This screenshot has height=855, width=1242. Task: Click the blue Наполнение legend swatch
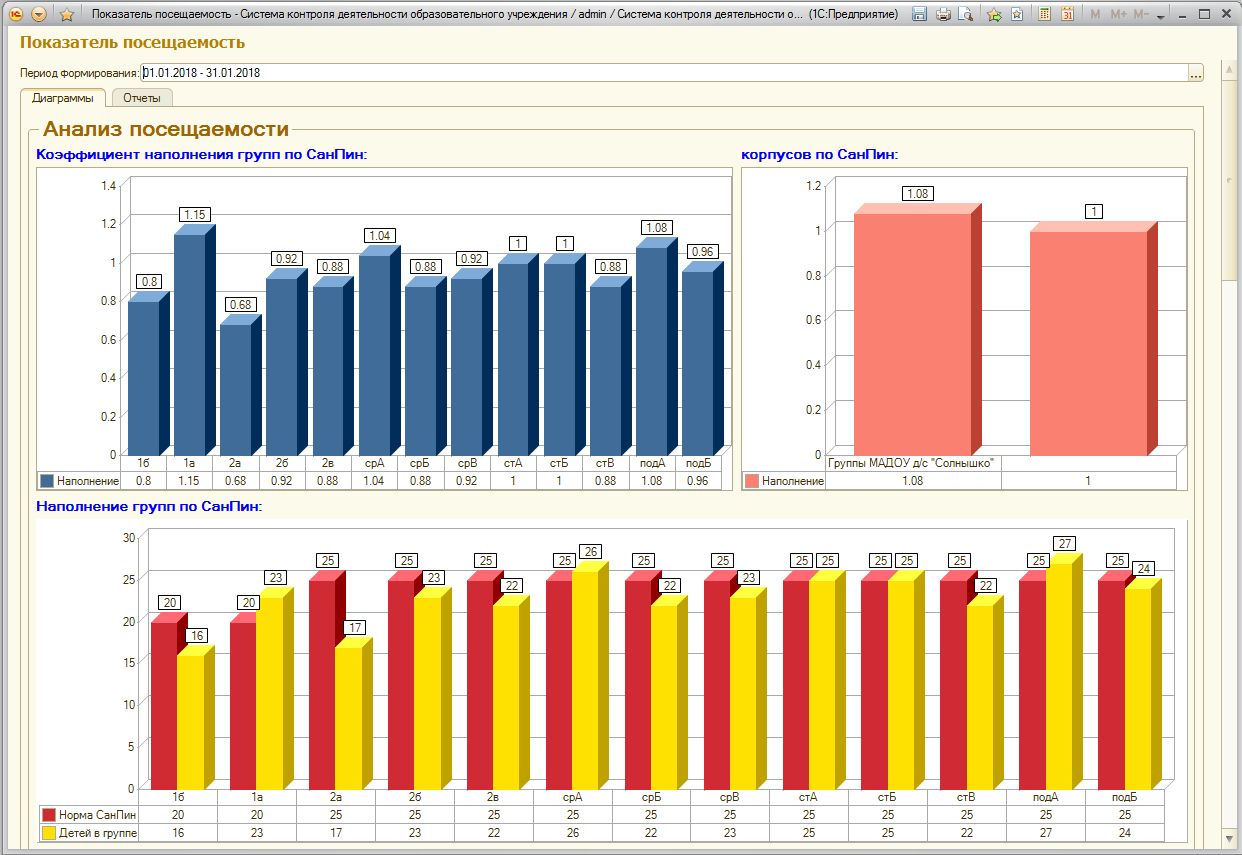pyautogui.click(x=47, y=481)
